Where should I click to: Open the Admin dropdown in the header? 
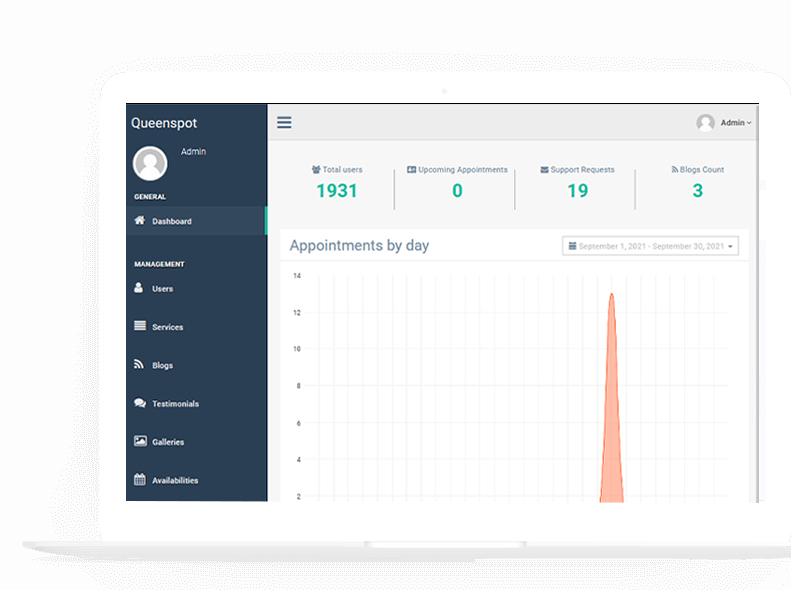point(725,123)
